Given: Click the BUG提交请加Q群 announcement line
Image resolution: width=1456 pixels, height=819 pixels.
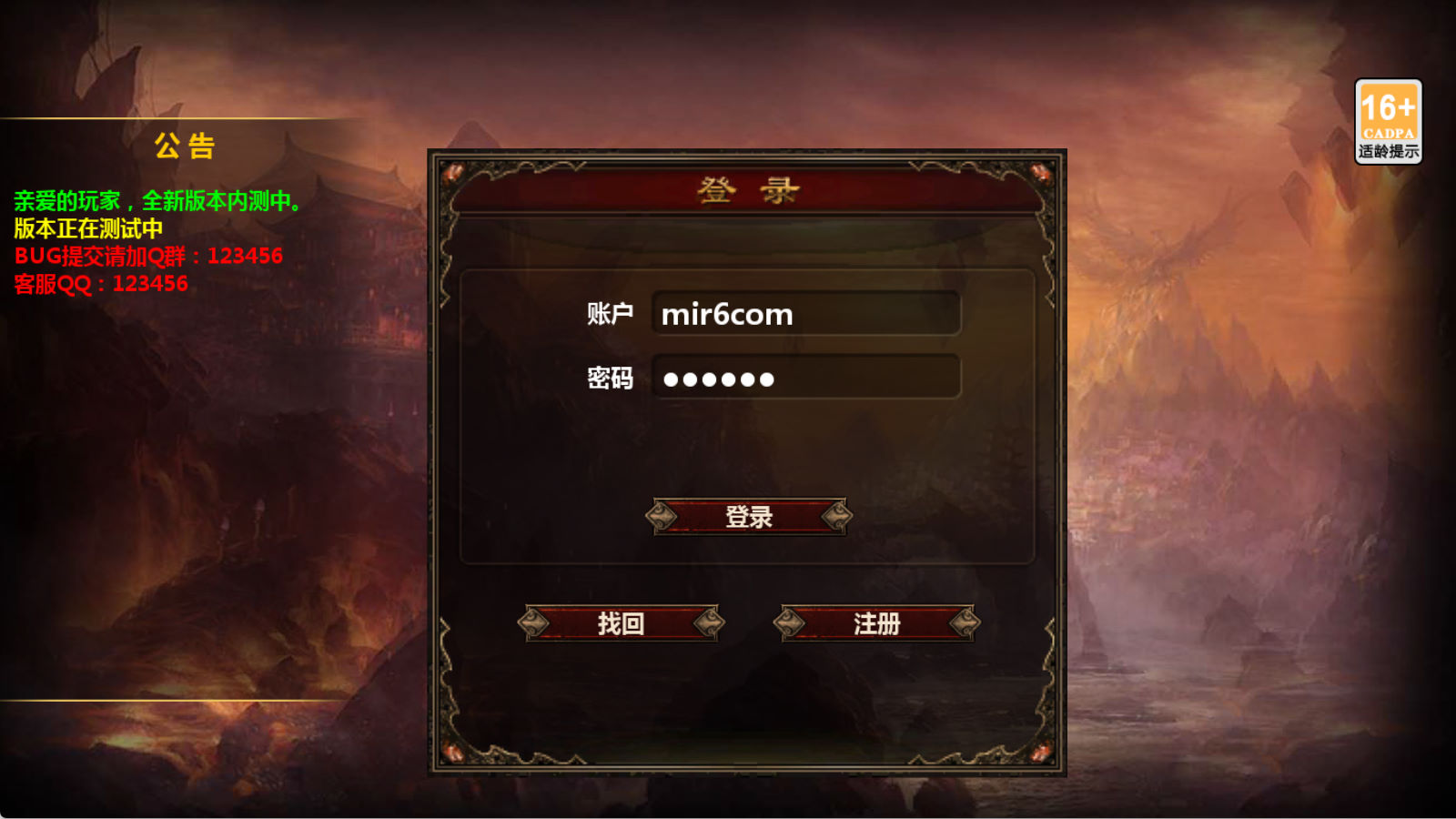Looking at the screenshot, I should (148, 256).
